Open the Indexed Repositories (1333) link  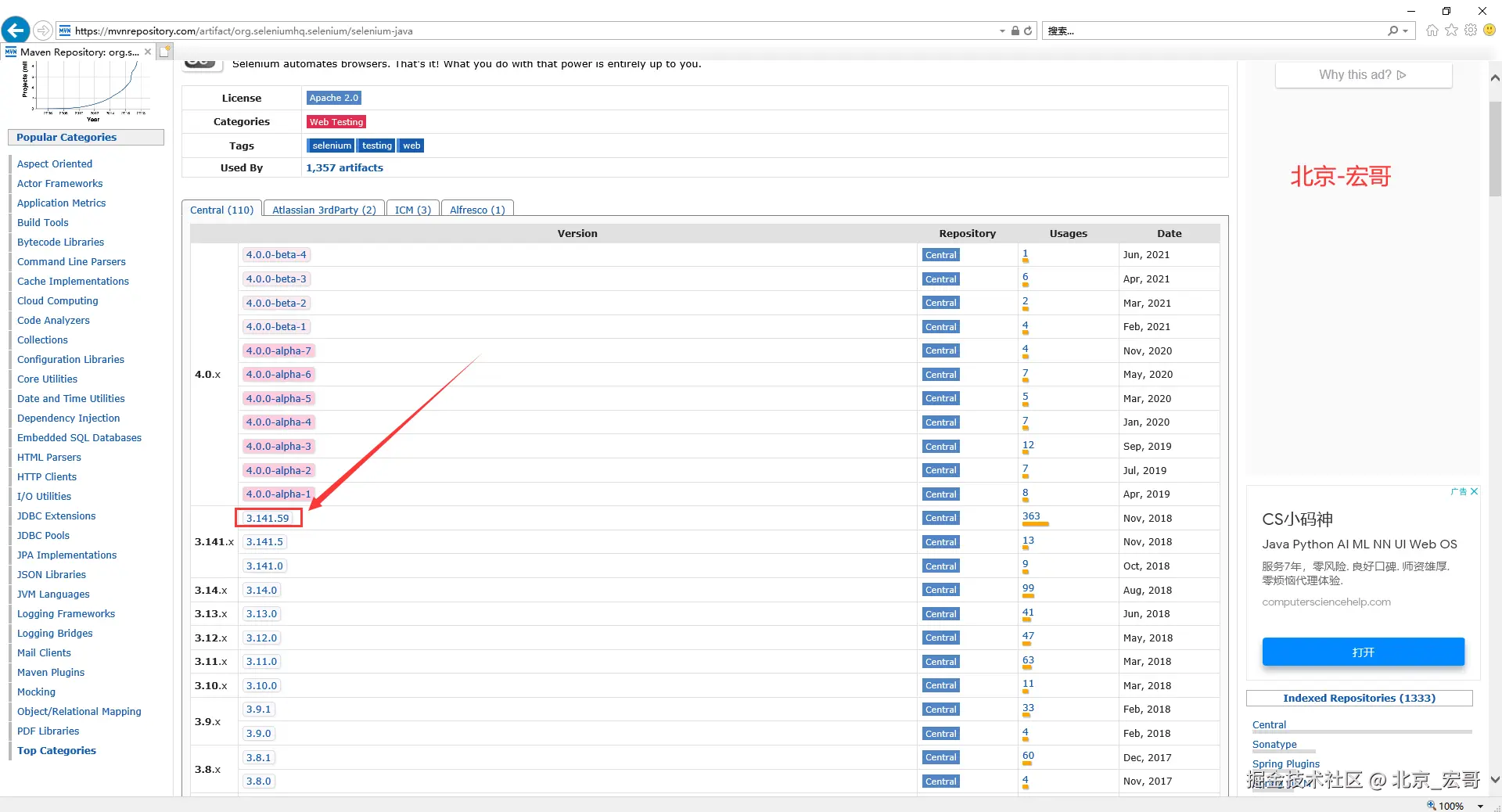click(1360, 699)
